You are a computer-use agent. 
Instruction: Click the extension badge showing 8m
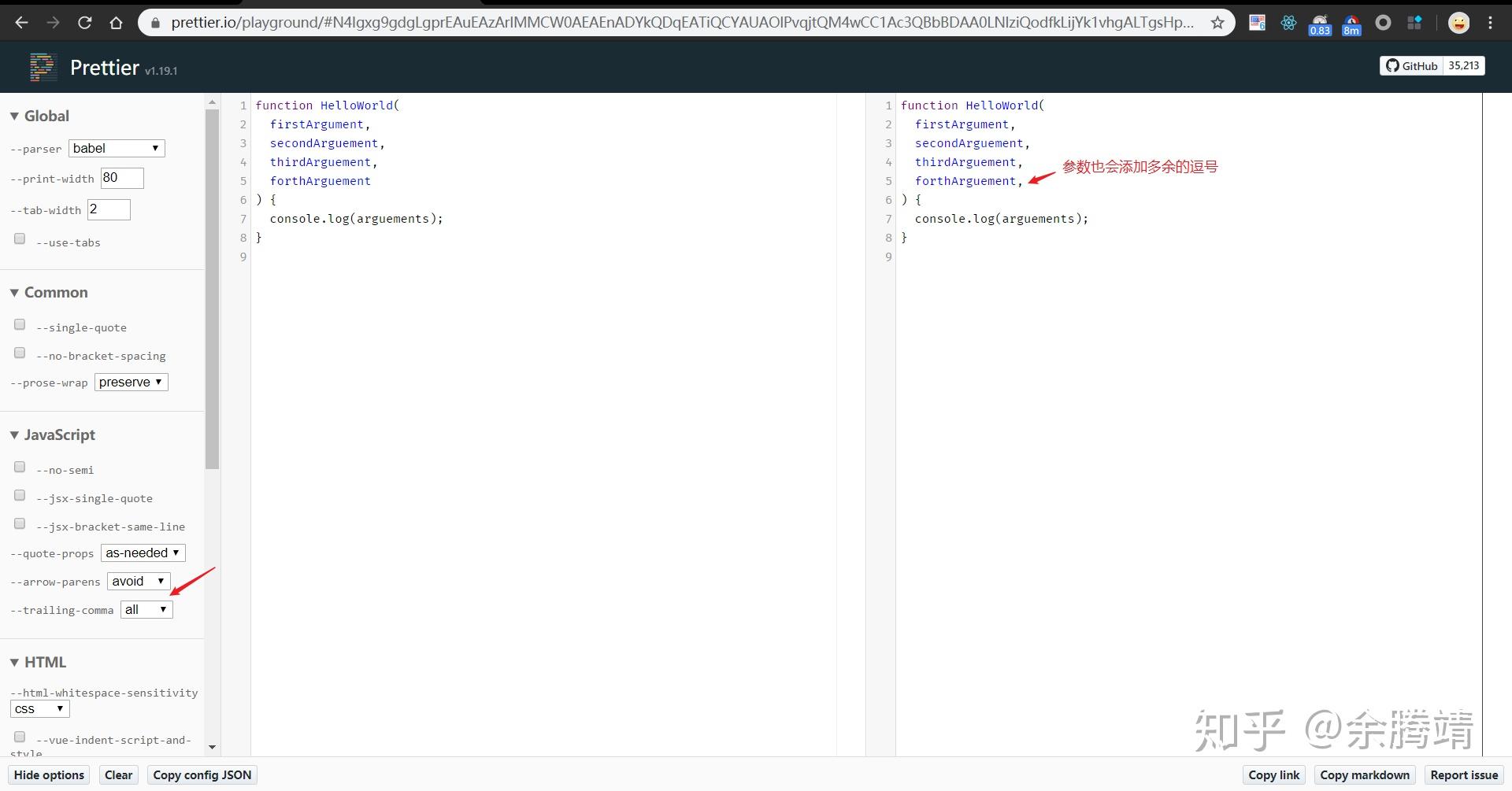[1351, 23]
